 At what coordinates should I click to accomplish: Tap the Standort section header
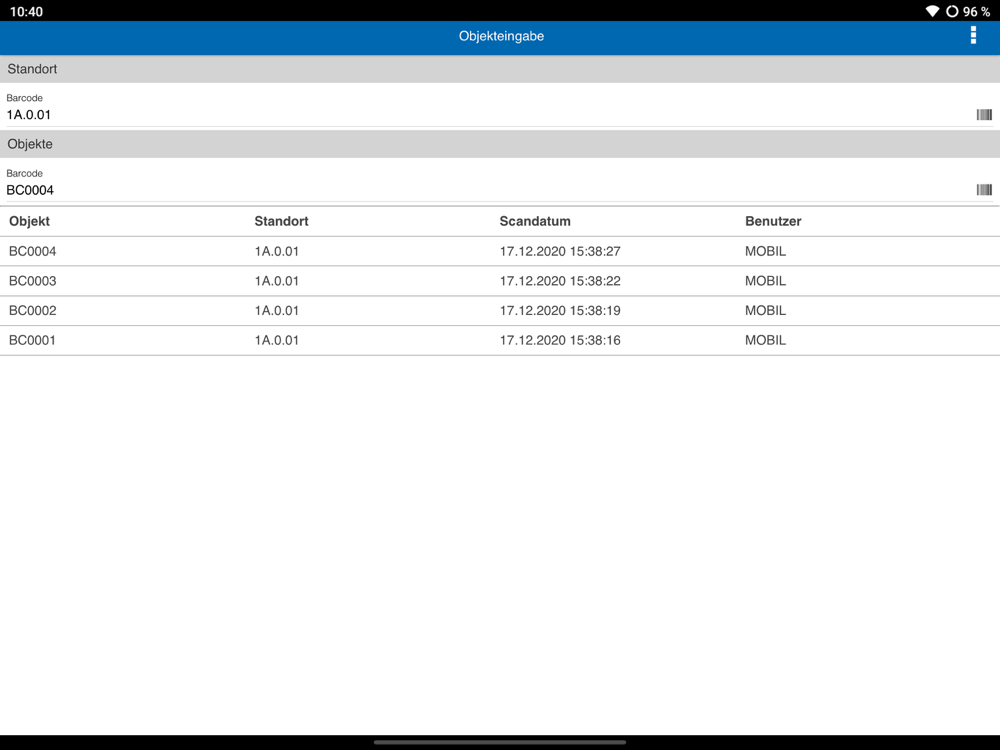tap(500, 69)
